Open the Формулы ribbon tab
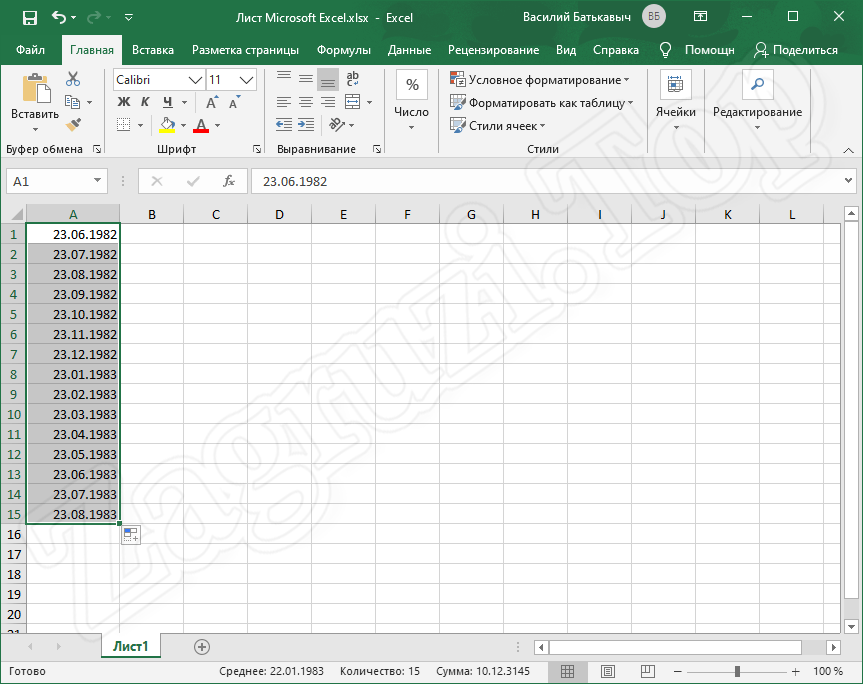 tap(343, 50)
